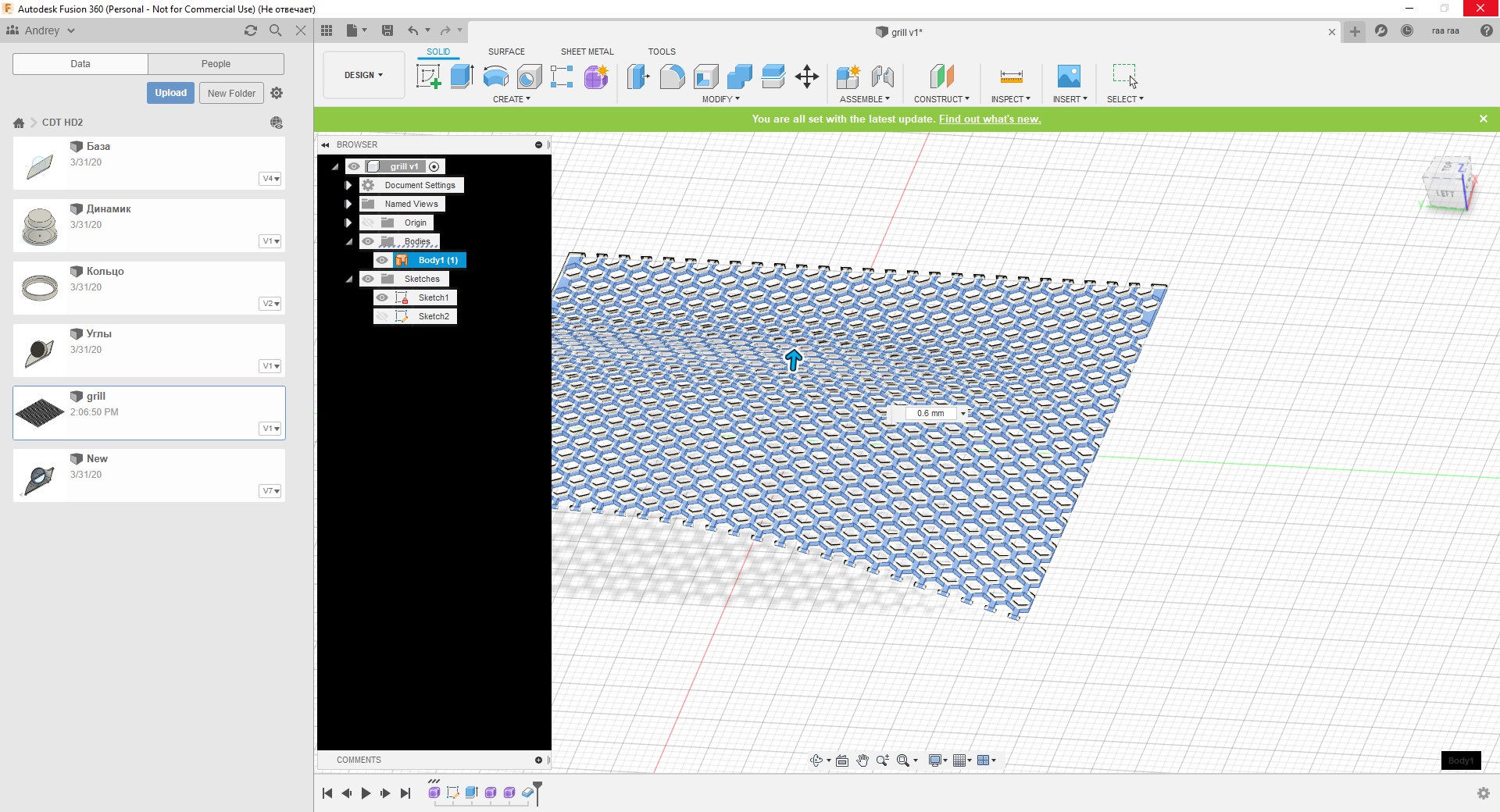Toggle visibility of Bodies folder
The width and height of the screenshot is (1500, 812).
click(369, 241)
